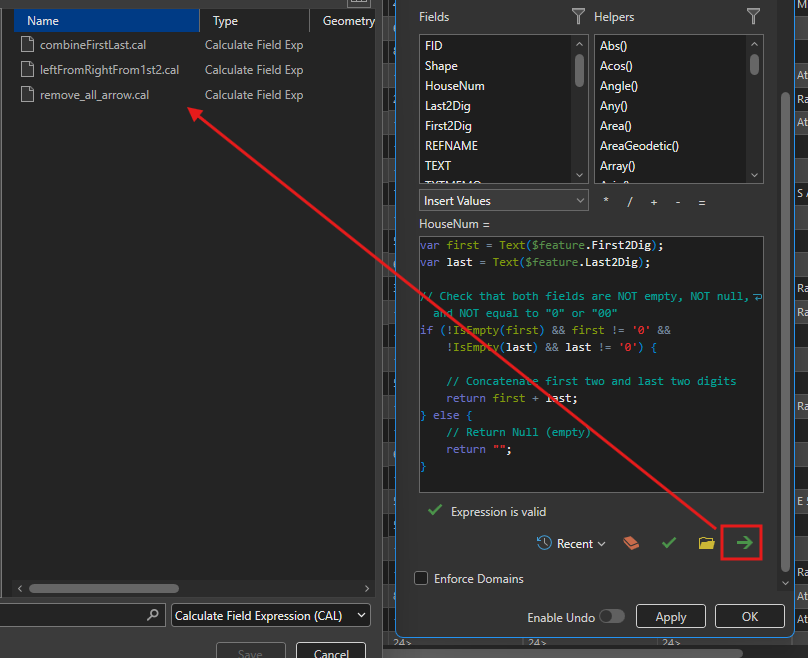The width and height of the screenshot is (808, 658).
Task: Select leftFromRightFrom1st2.cal file
Action: point(109,70)
